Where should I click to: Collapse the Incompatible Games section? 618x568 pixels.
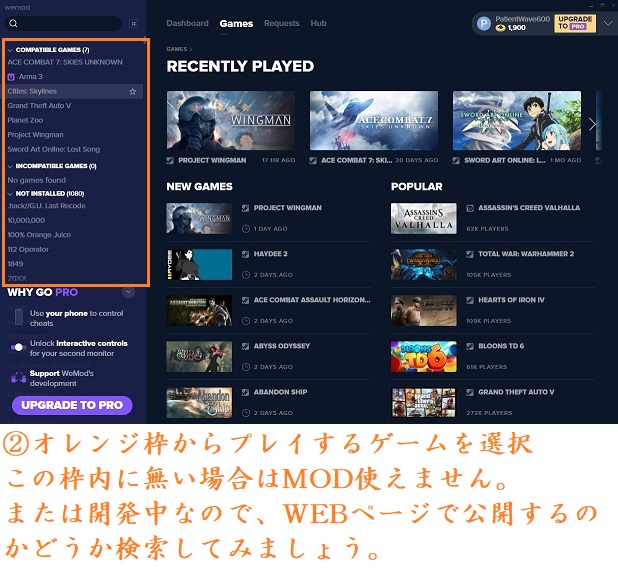click(10, 166)
